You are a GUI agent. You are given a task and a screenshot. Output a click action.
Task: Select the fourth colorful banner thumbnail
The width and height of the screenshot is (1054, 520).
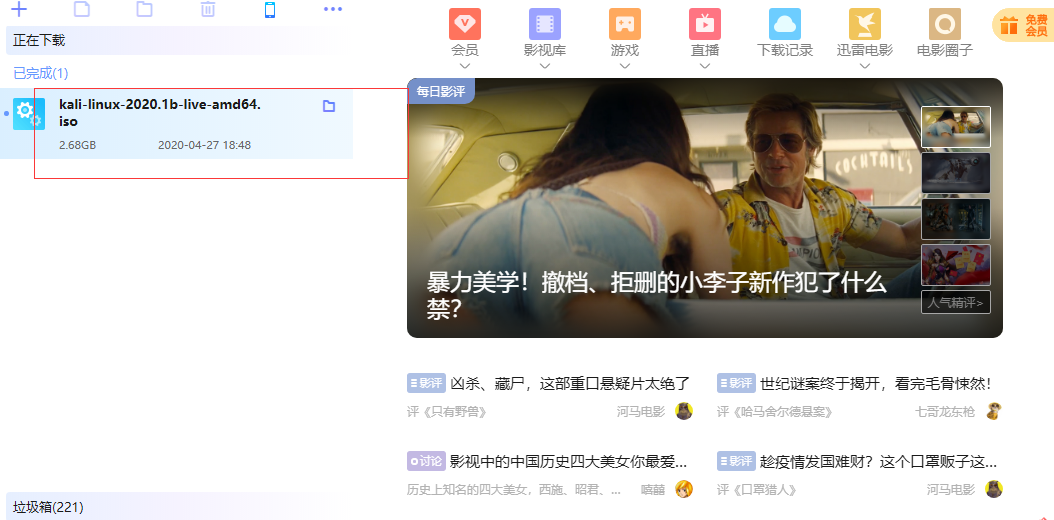click(x=956, y=265)
